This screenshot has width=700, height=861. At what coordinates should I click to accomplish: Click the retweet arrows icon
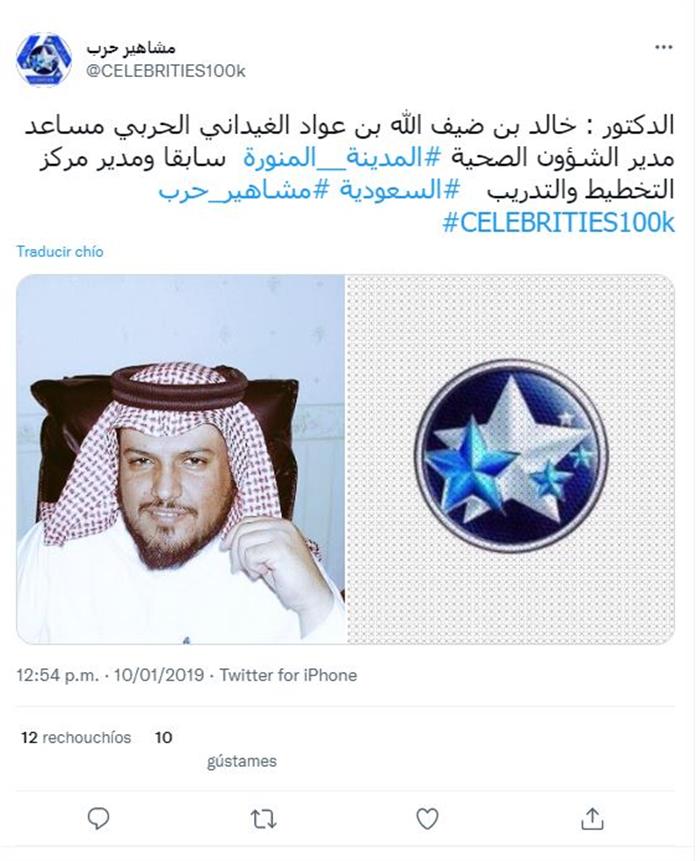(x=264, y=819)
